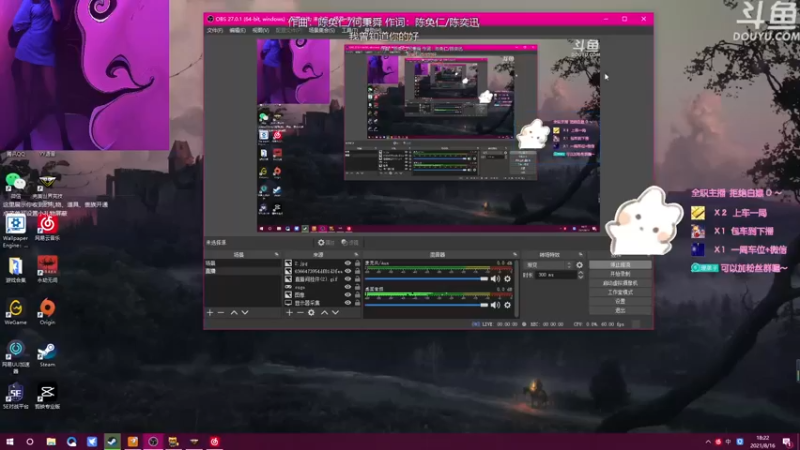Viewport: 800px width, 450px height.
Task: Switch to the OBS icon on the taskbar
Action: click(x=153, y=441)
